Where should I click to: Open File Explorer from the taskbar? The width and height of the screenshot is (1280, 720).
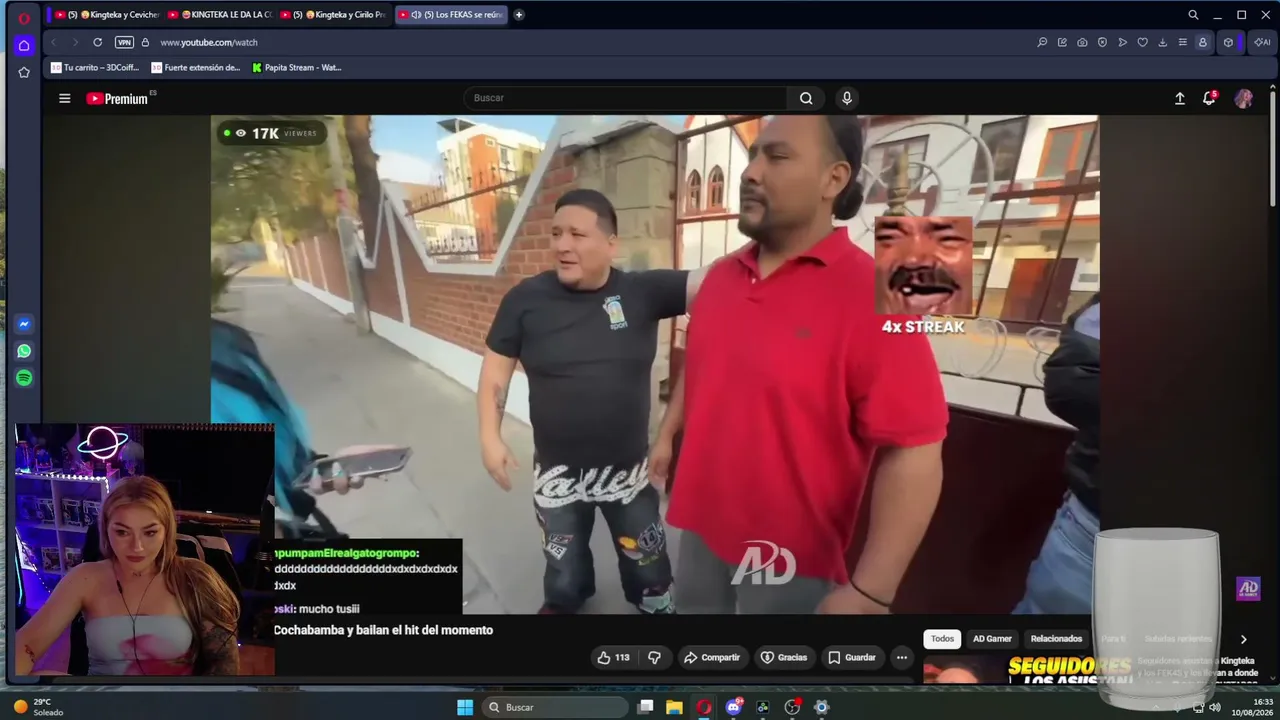click(675, 707)
